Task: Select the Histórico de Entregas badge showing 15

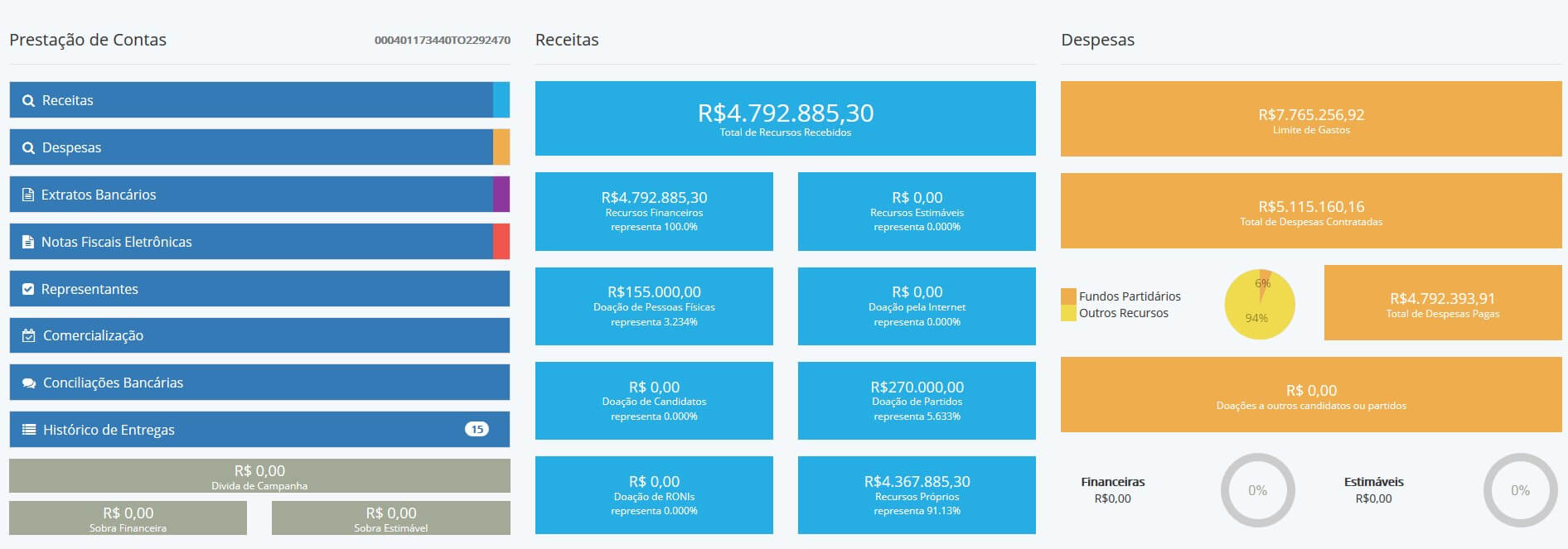Action: [x=477, y=429]
